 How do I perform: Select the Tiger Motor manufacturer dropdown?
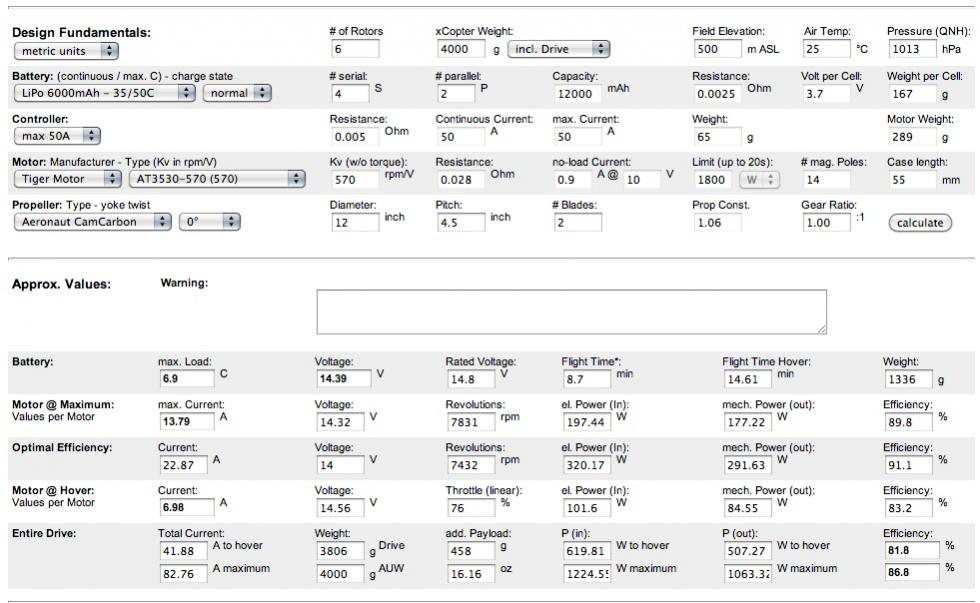(66, 179)
